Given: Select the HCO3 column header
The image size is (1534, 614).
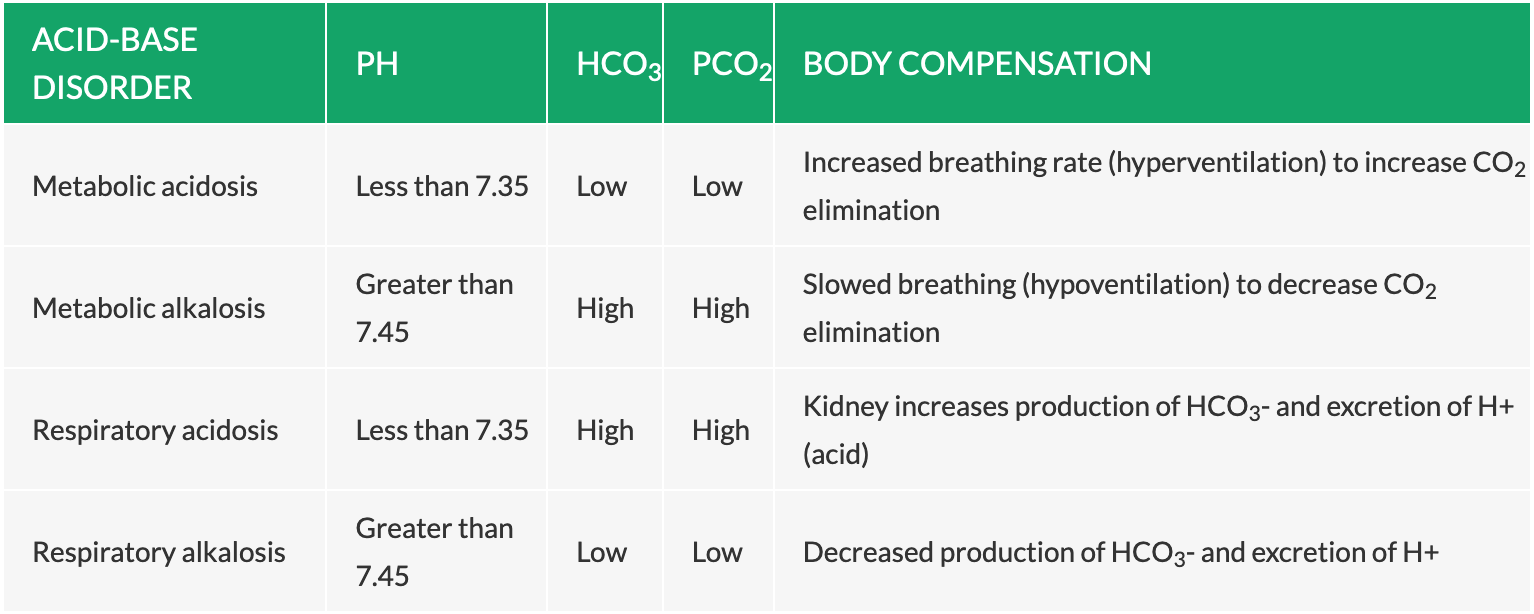Looking at the screenshot, I should point(618,65).
